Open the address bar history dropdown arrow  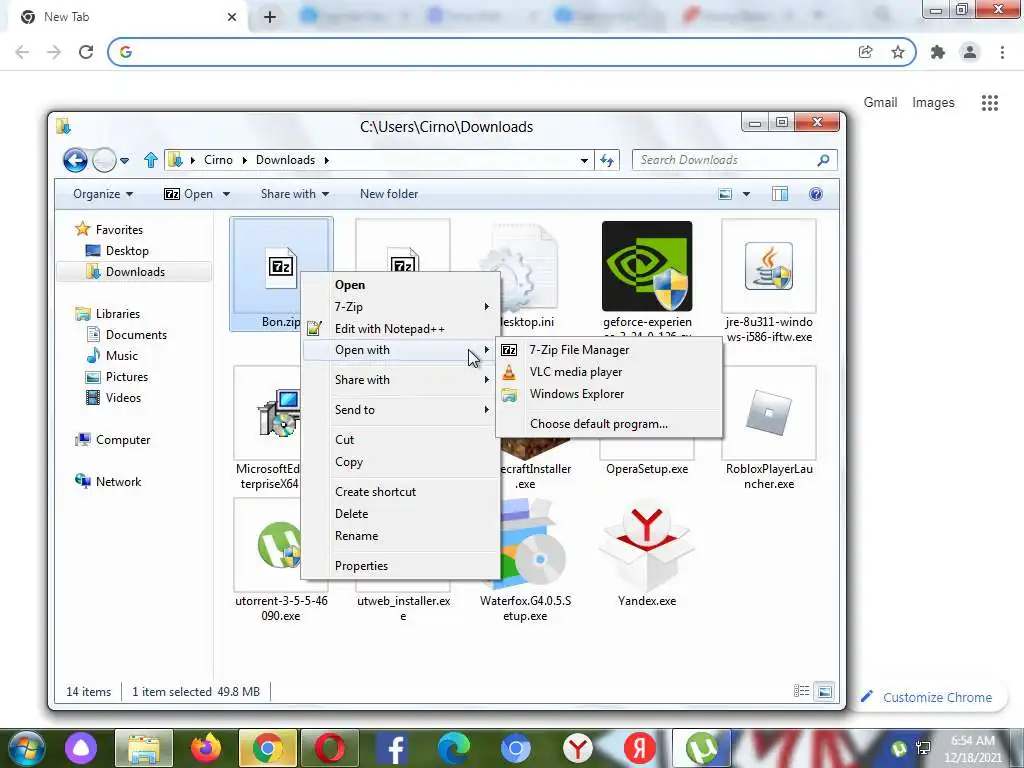(x=584, y=160)
